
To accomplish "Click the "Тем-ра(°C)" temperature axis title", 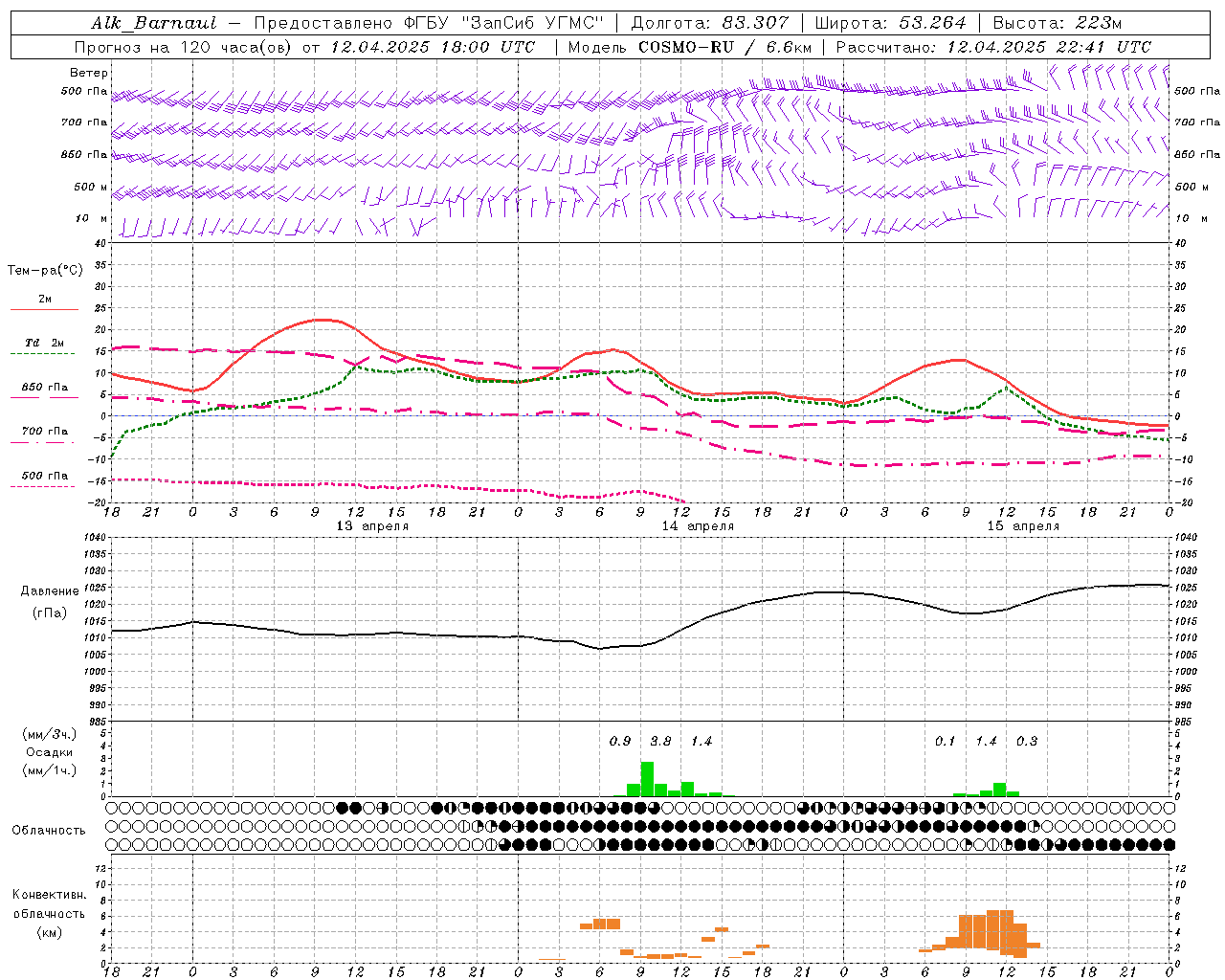I will pos(45,271).
